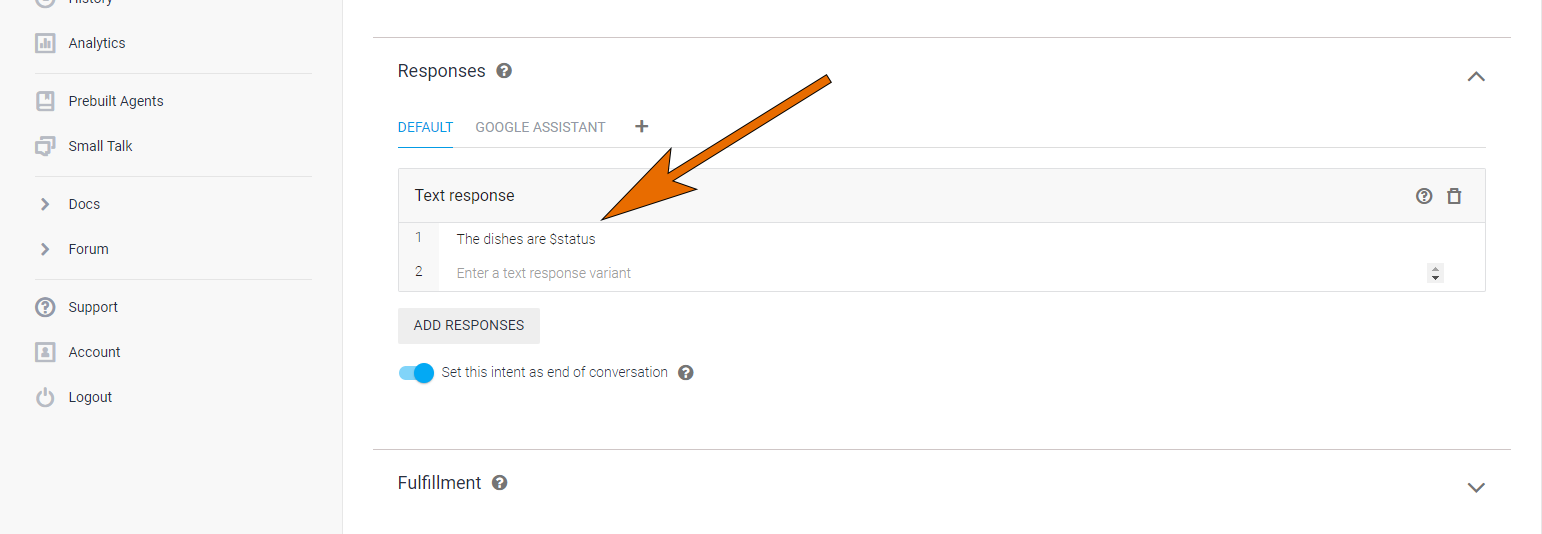This screenshot has width=1542, height=534.
Task: Click the Logout power icon
Action: click(45, 397)
